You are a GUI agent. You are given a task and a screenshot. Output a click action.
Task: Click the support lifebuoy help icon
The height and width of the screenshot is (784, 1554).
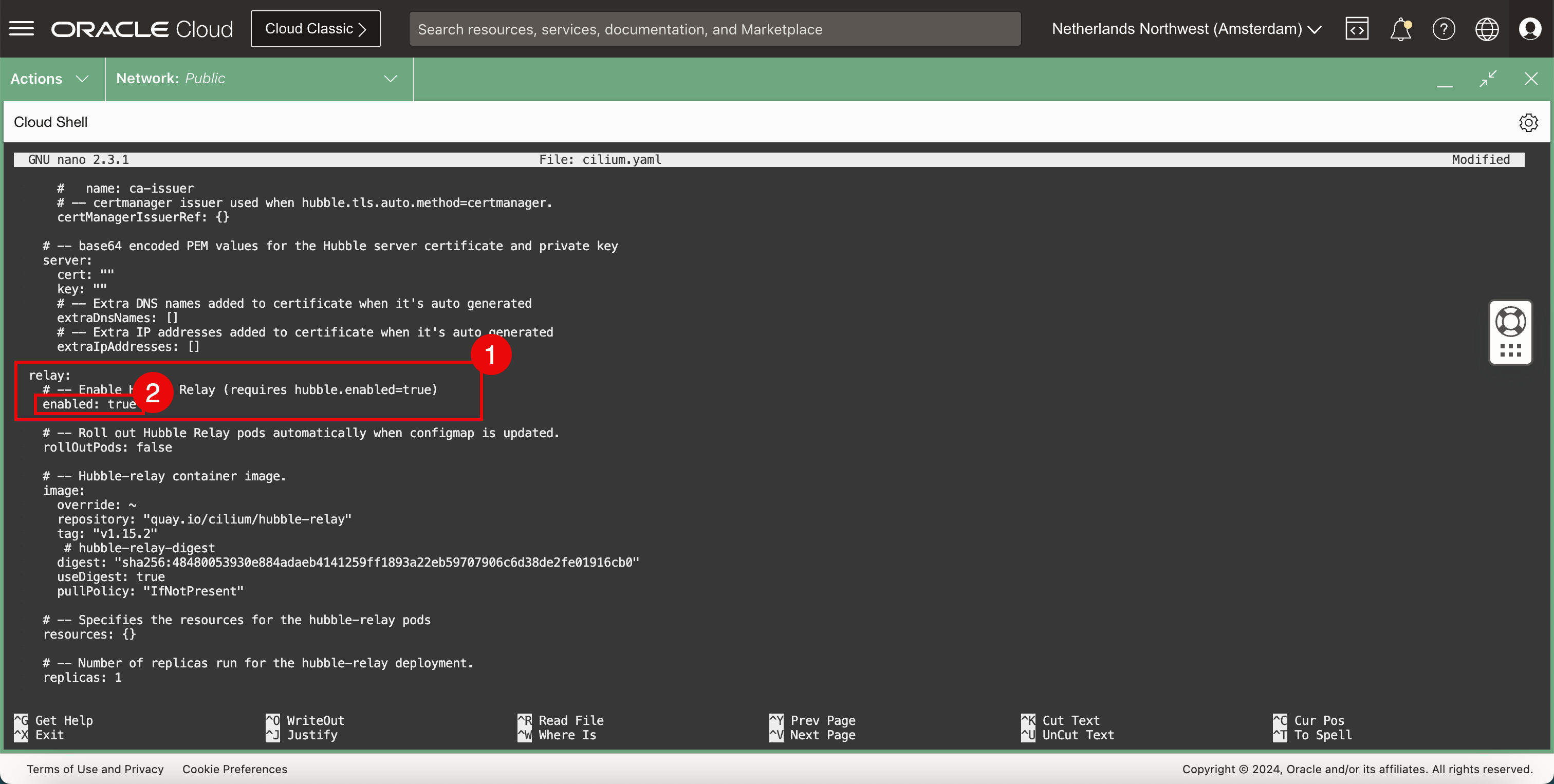(x=1510, y=322)
